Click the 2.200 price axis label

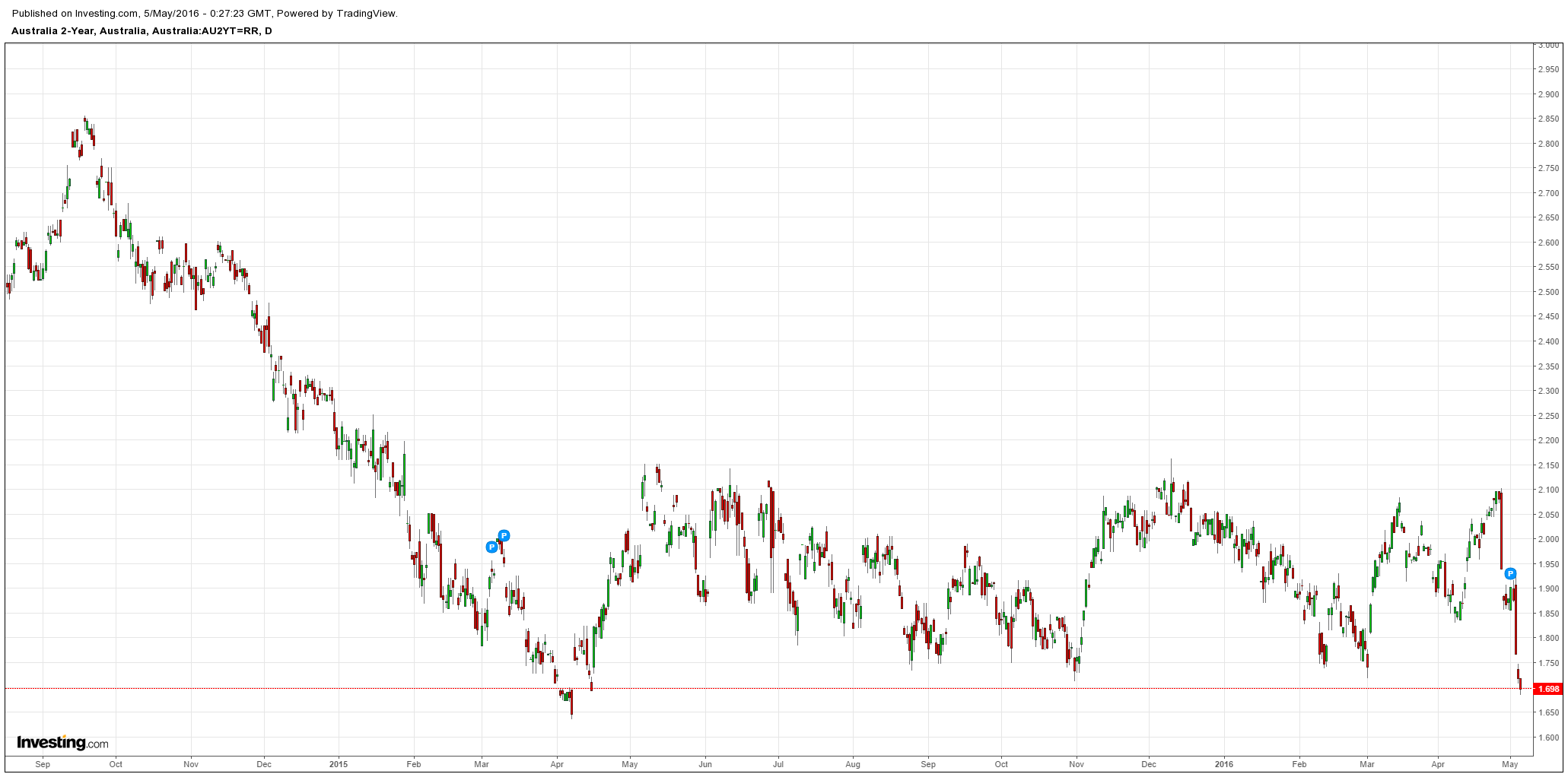[x=1548, y=440]
